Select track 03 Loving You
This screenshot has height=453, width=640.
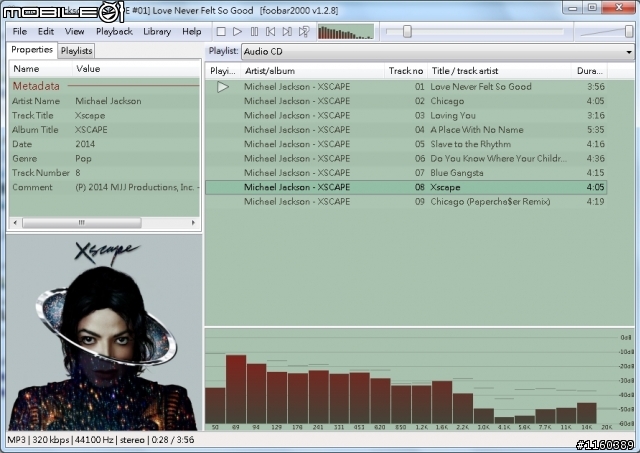(x=406, y=115)
